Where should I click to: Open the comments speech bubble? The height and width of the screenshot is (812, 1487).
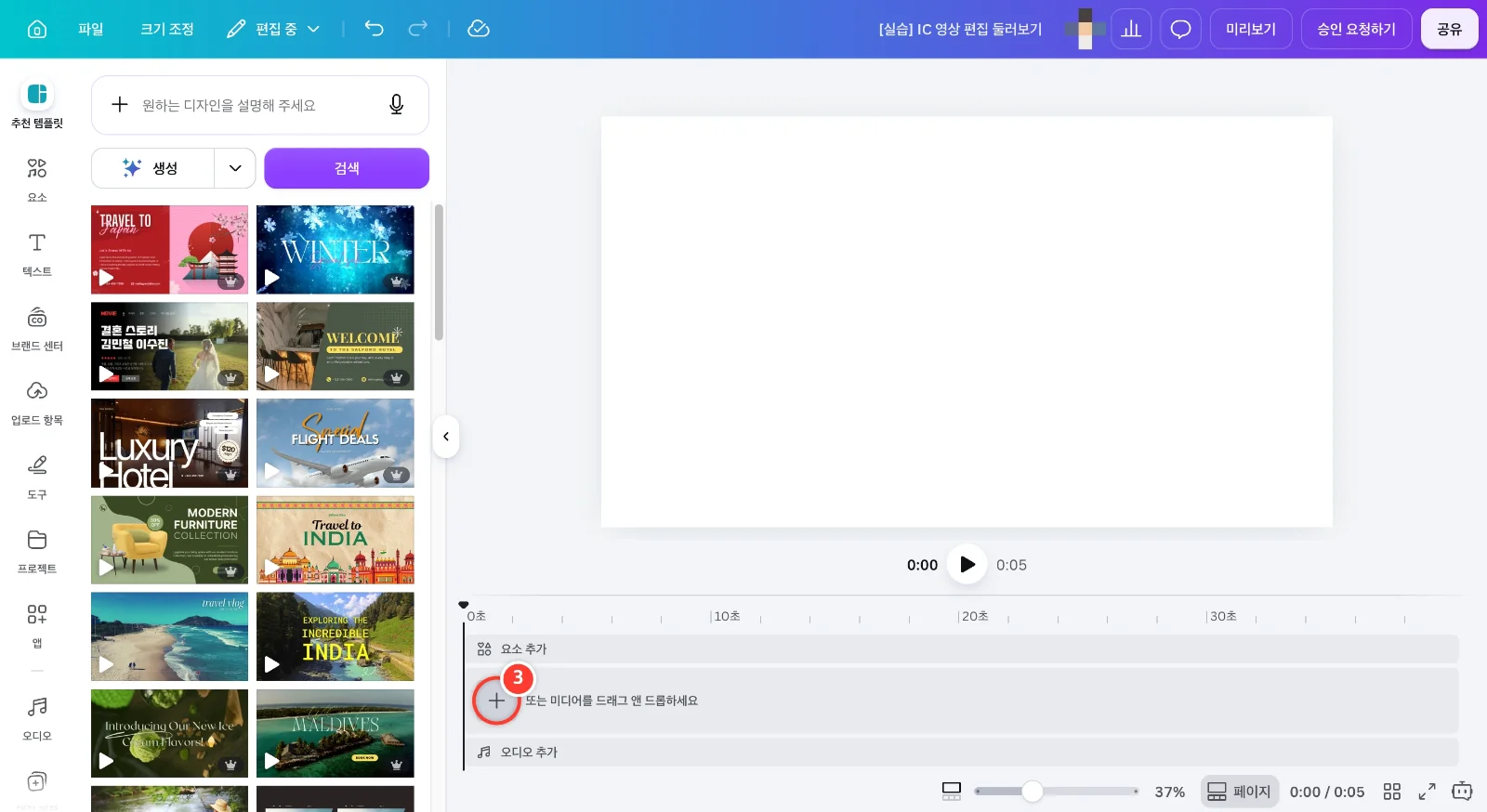tap(1180, 29)
